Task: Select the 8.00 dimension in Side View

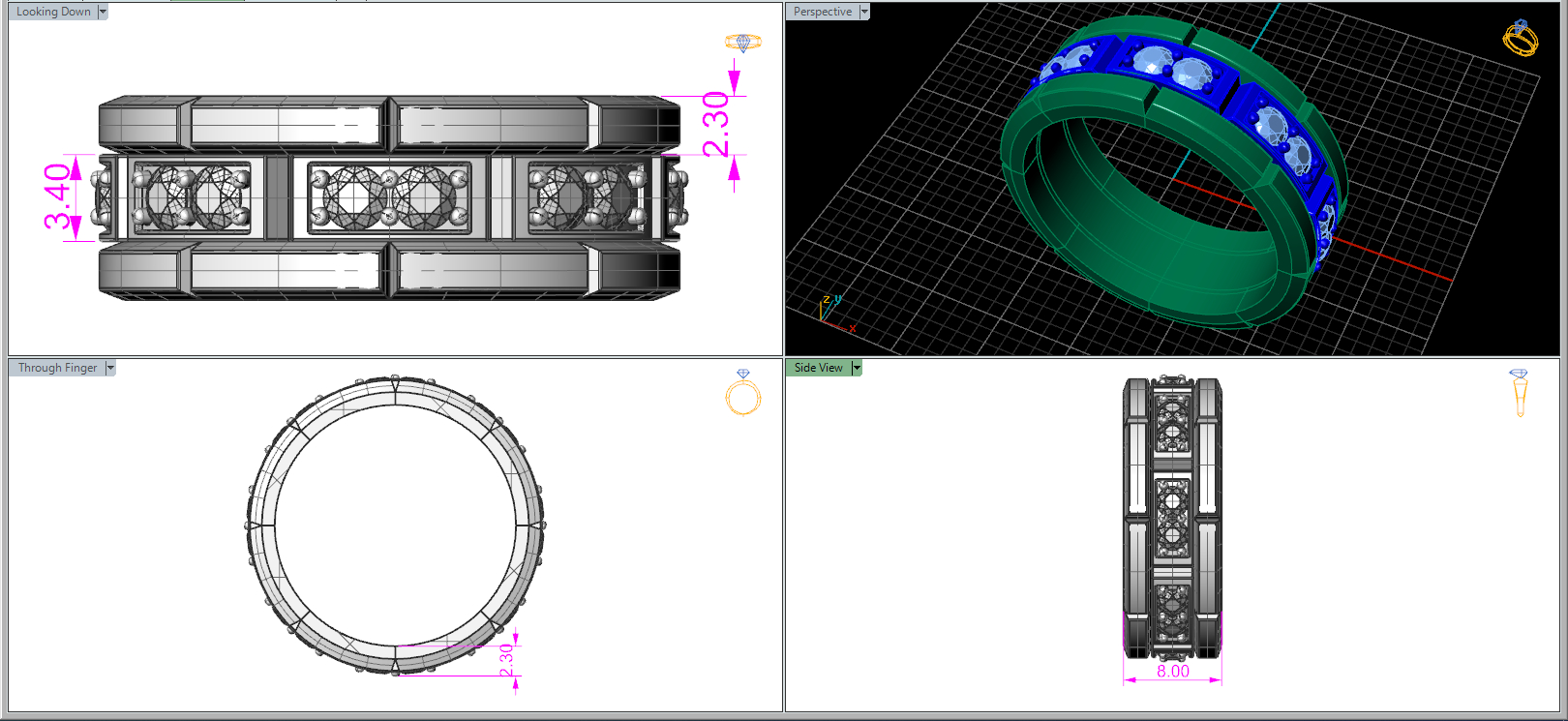Action: [1173, 671]
